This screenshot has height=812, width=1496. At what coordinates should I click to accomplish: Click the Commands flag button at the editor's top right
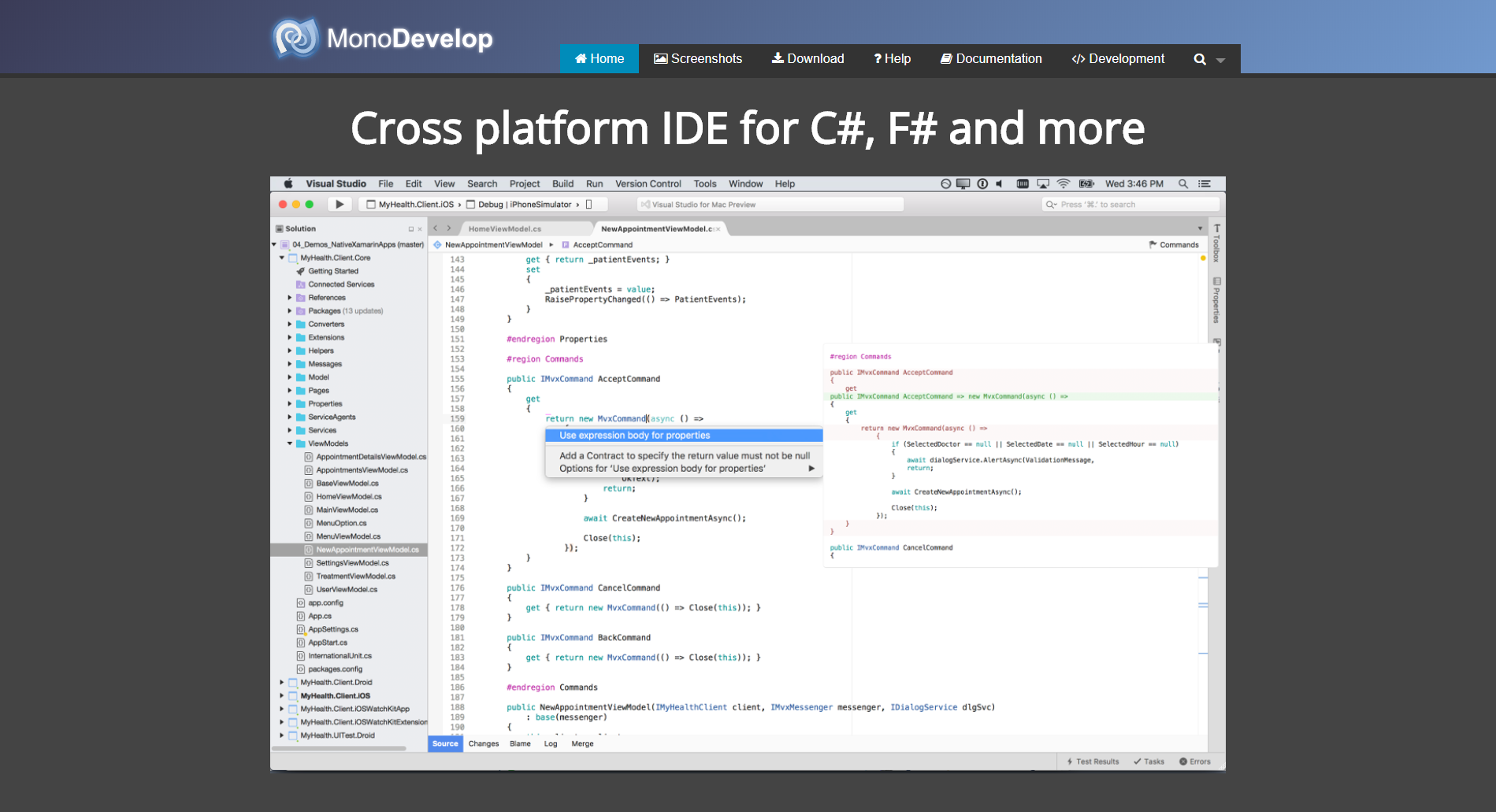[x=1174, y=245]
